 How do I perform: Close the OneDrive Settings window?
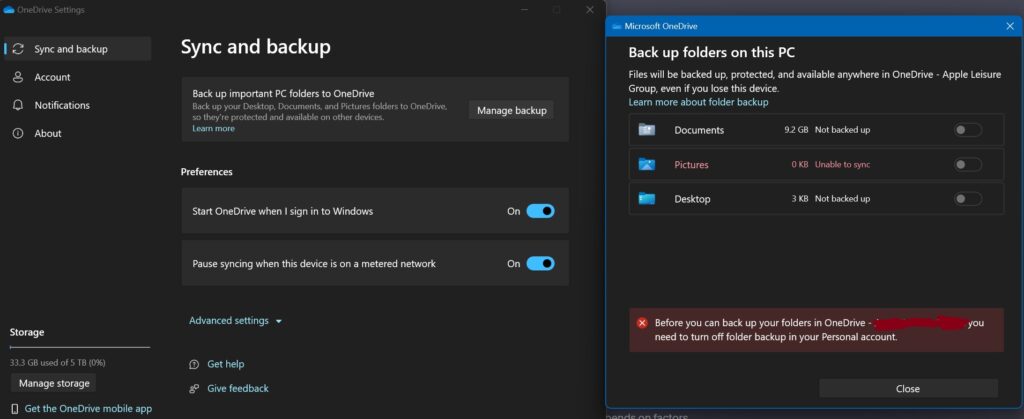pos(590,10)
